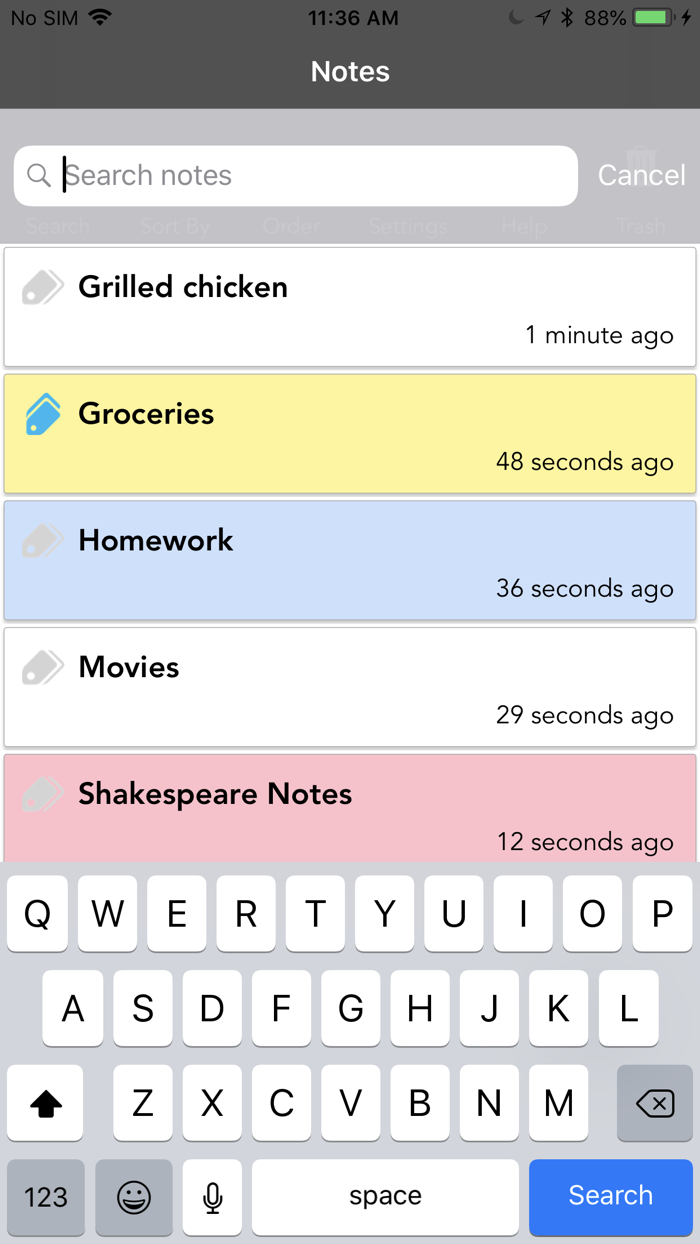The height and width of the screenshot is (1244, 700).
Task: Cancel the search
Action: pyautogui.click(x=641, y=175)
